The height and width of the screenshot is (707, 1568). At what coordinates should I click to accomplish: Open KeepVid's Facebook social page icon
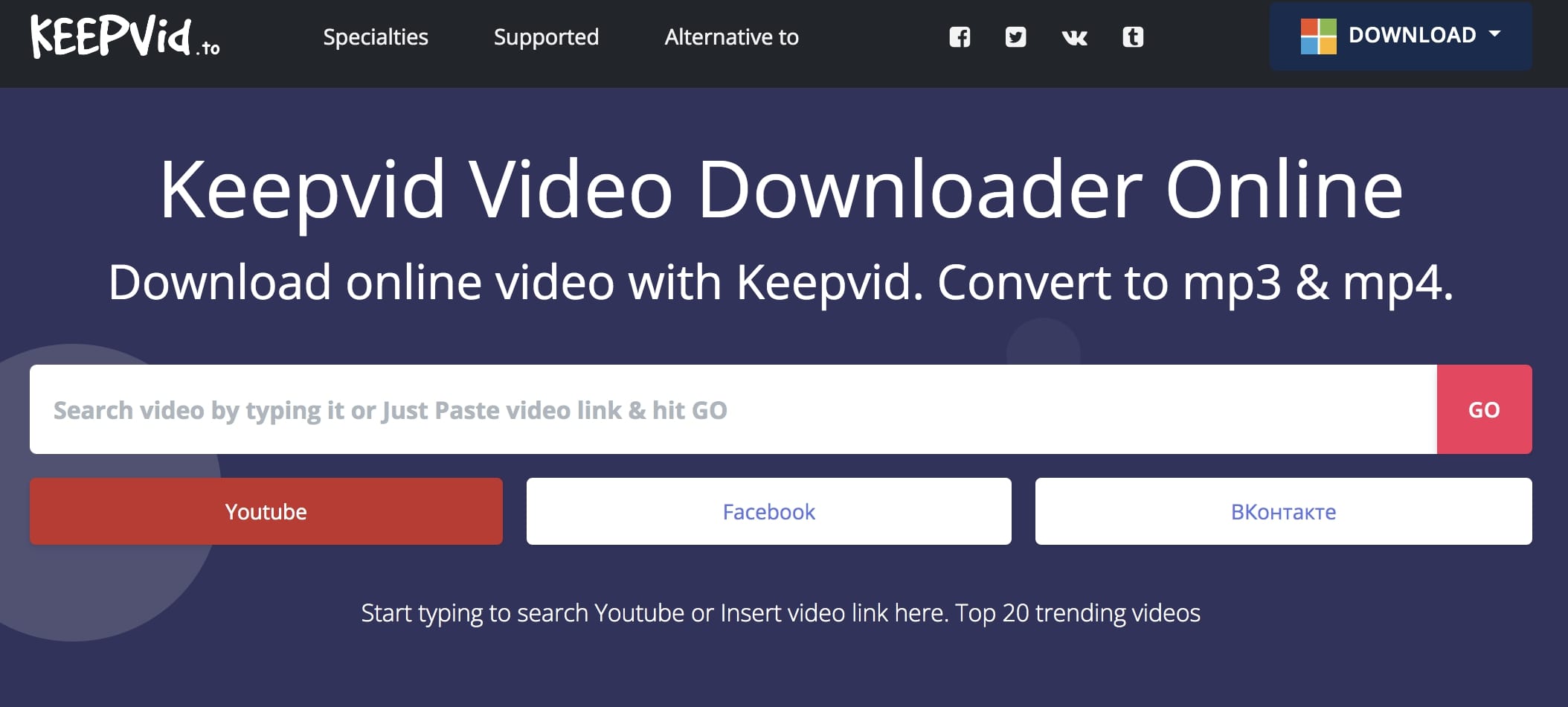coord(960,36)
